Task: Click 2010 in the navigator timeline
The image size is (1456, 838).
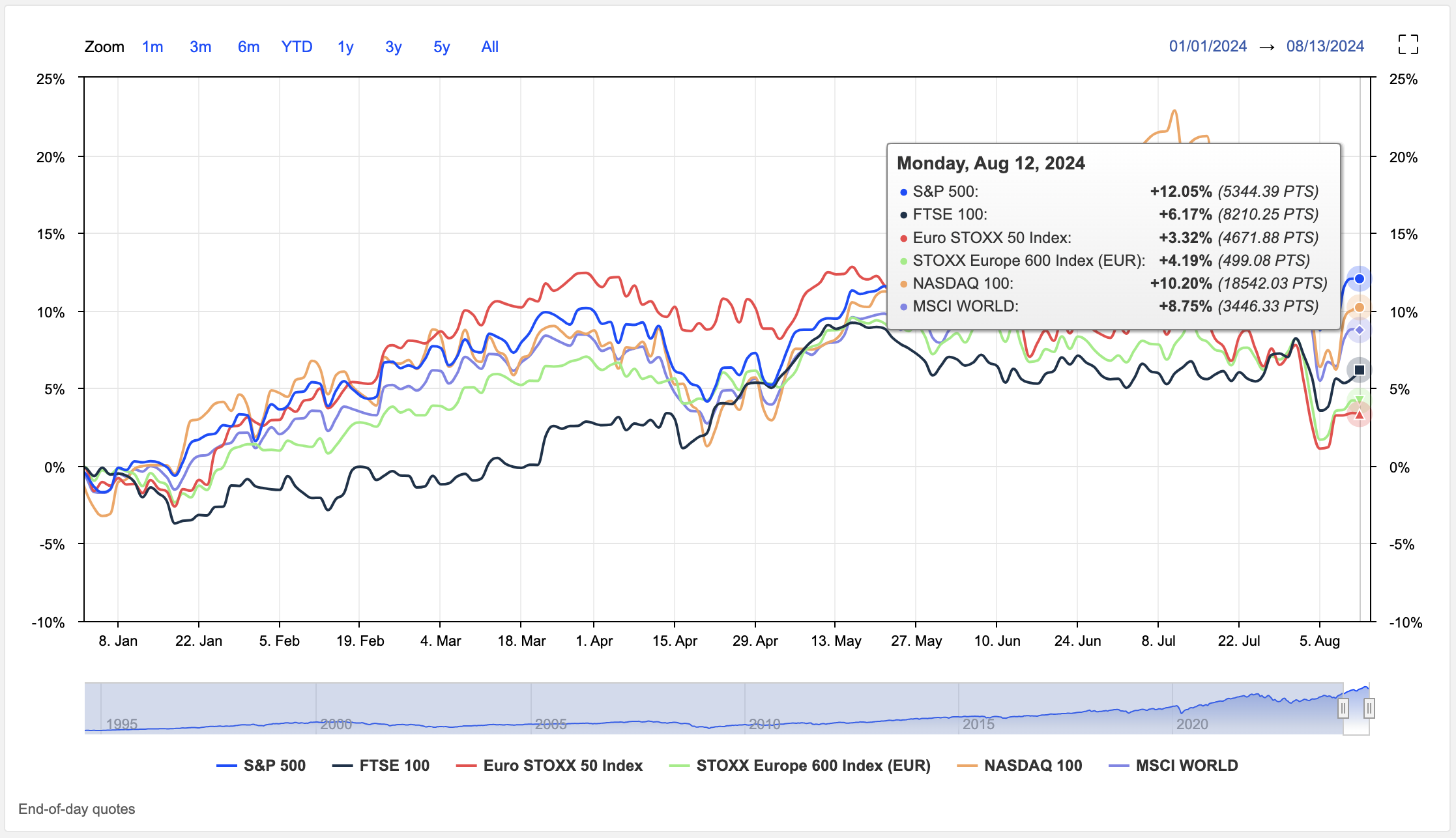Action: [x=764, y=724]
